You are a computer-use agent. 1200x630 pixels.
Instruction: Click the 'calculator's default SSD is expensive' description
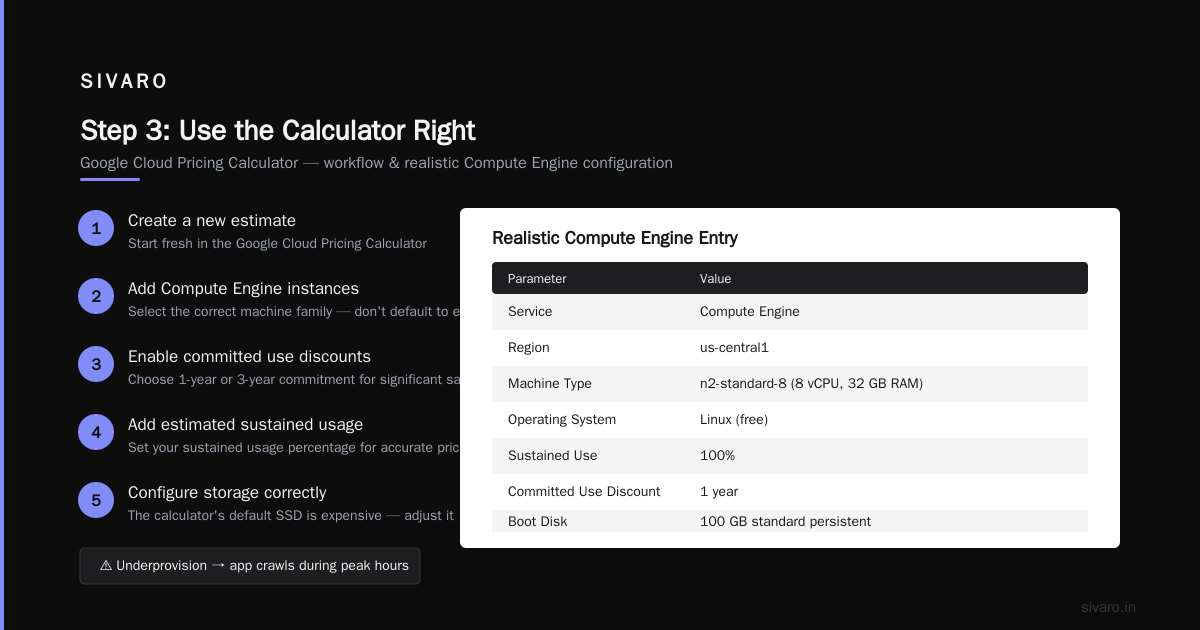291,515
